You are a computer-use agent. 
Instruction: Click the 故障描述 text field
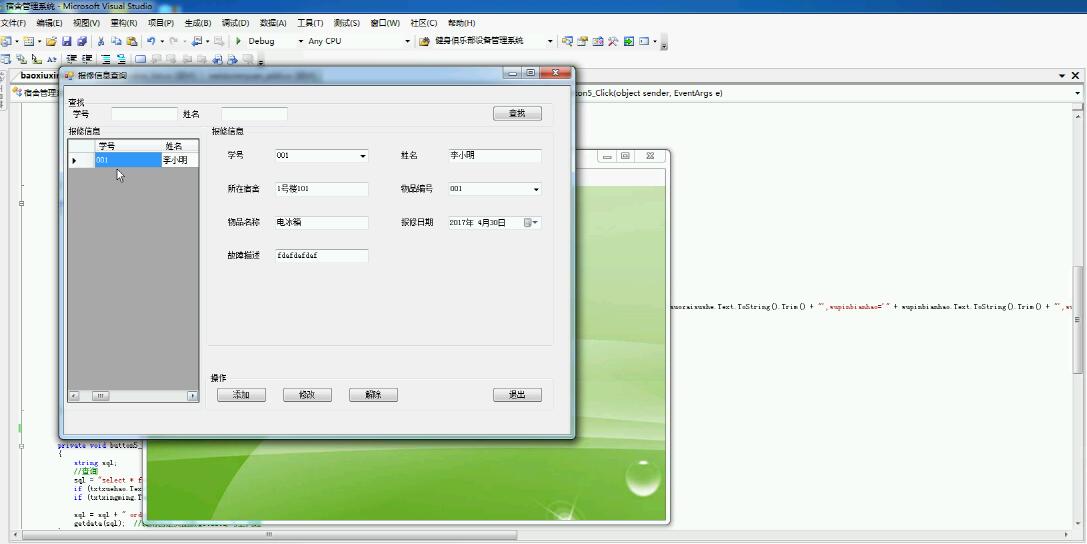point(322,256)
